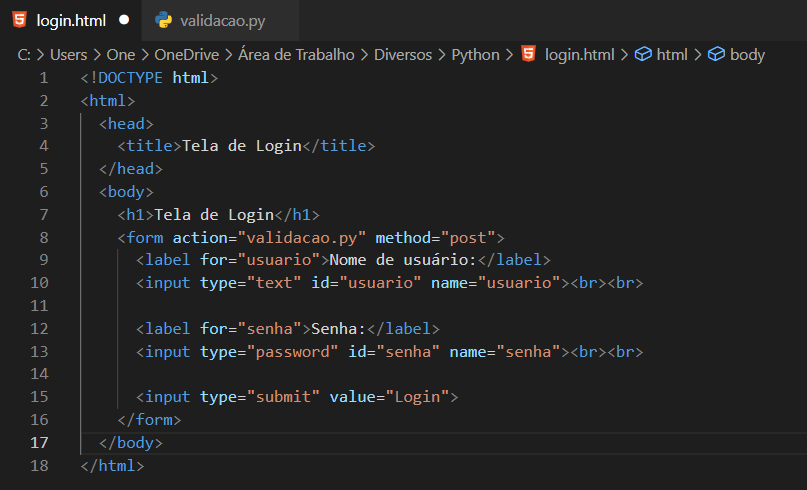This screenshot has height=490, width=807.
Task: Click the Python icon on the validacao.py tab
Action: point(164,19)
